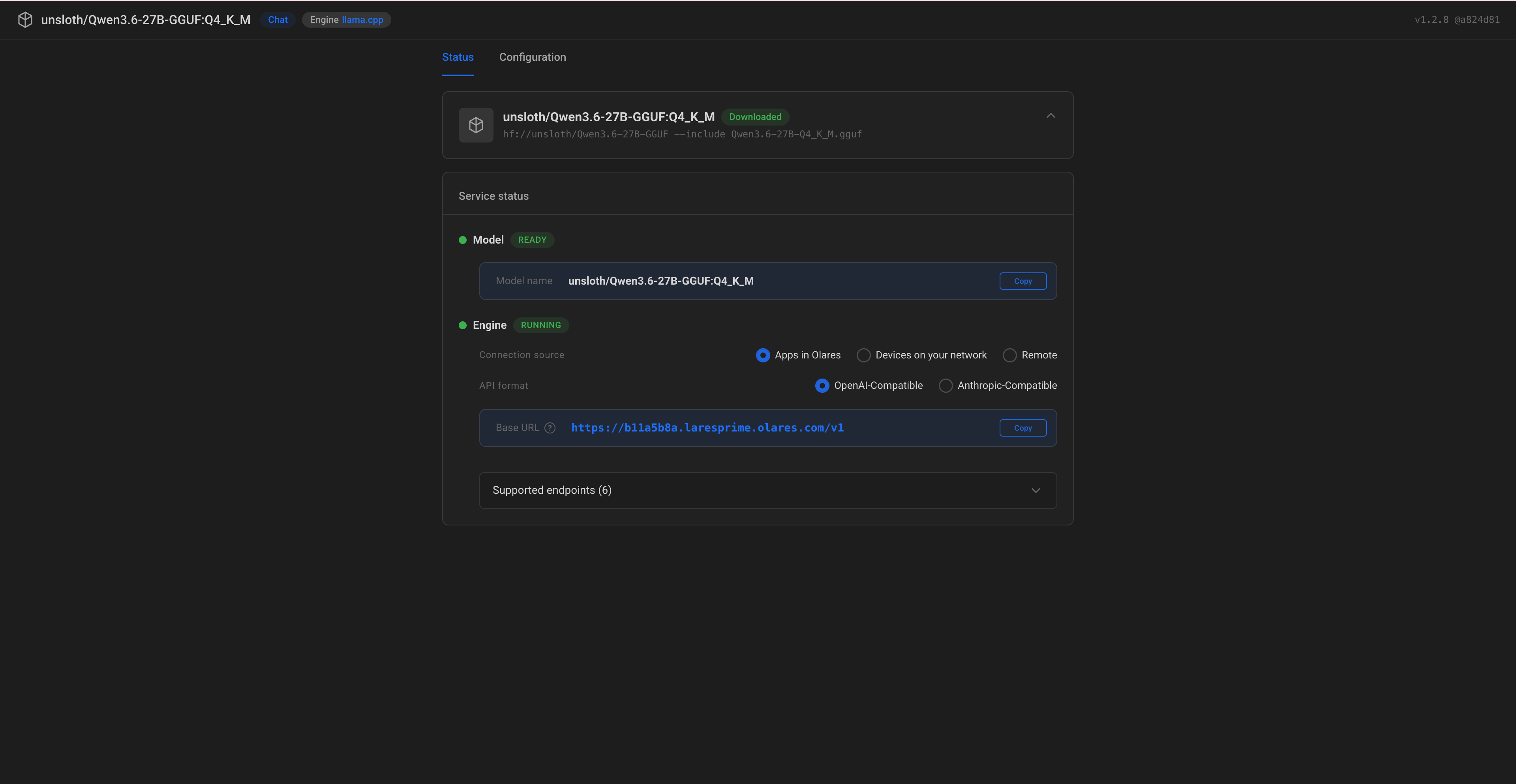Screen dimensions: 1516x784
Task: Collapse the model card chevron
Action: (x=1051, y=116)
